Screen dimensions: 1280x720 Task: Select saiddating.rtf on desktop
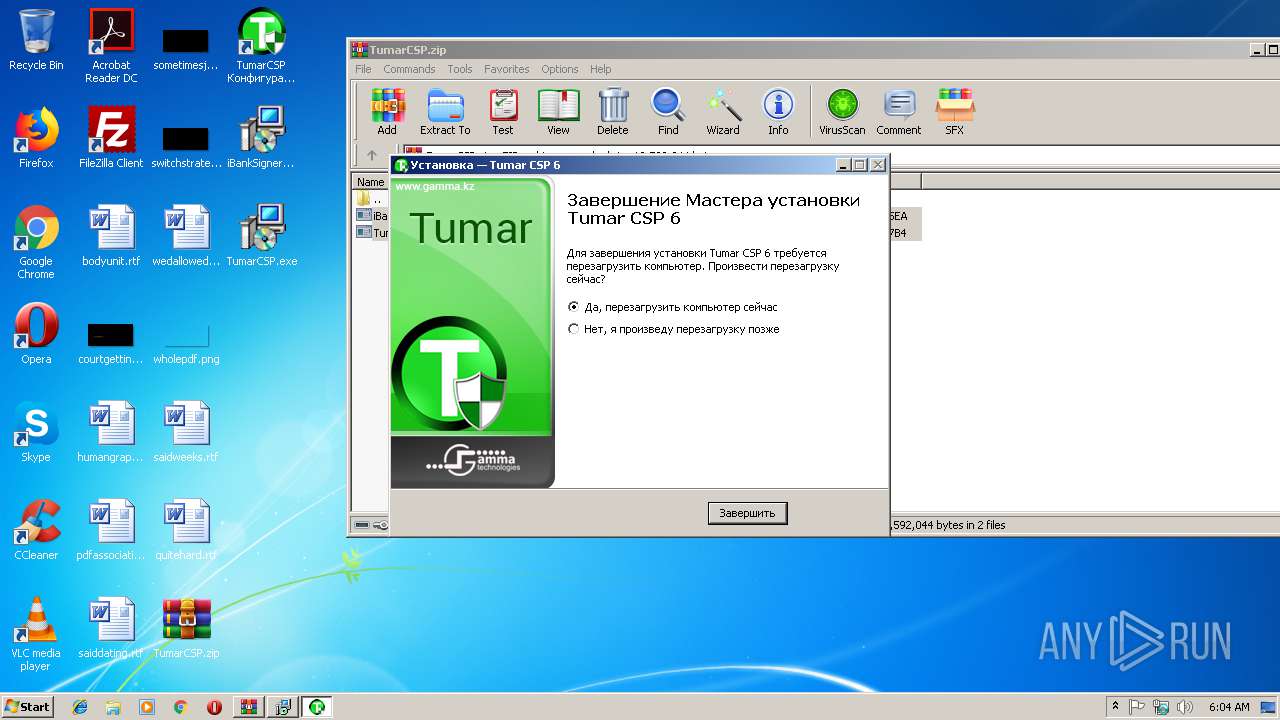(111, 628)
